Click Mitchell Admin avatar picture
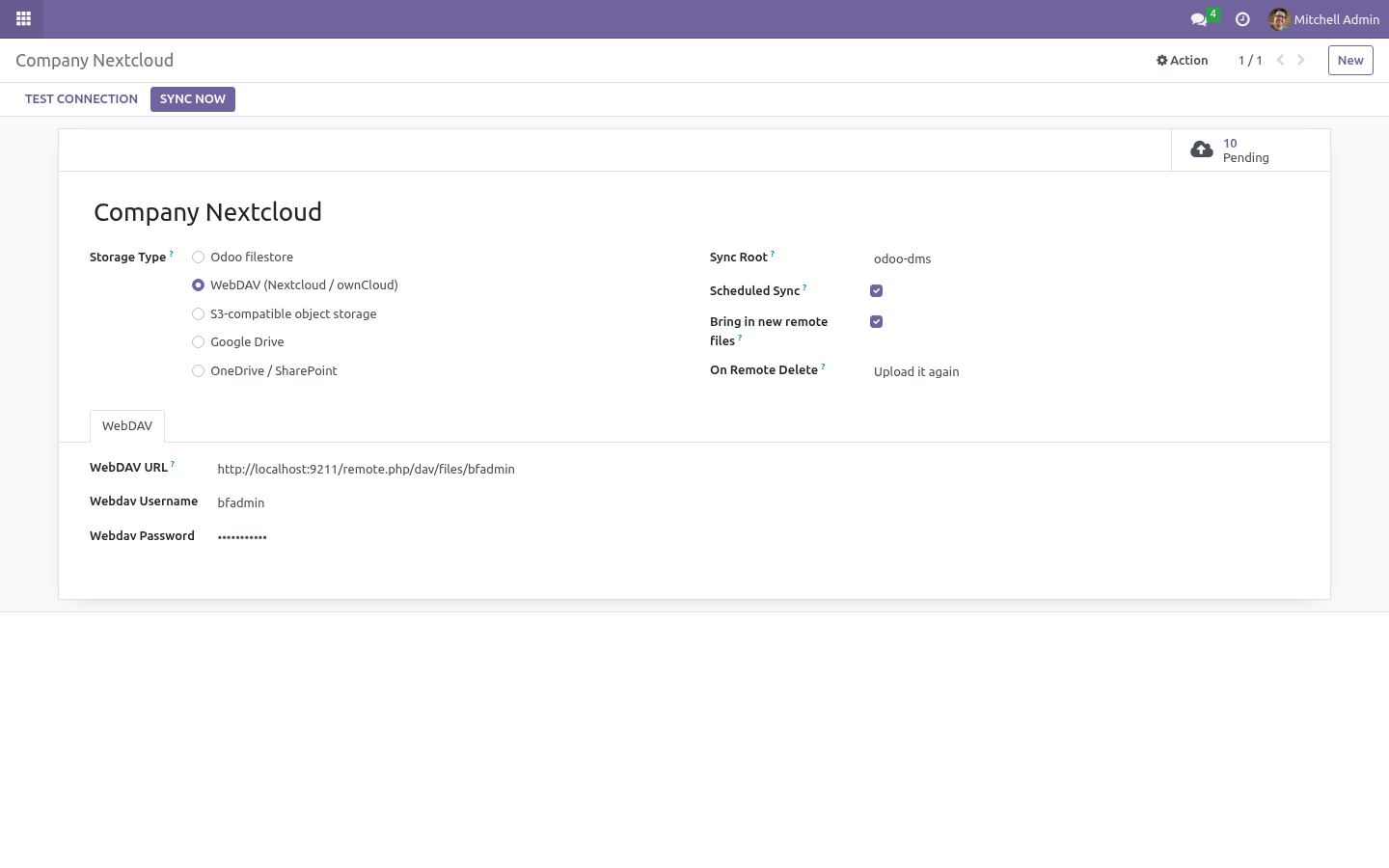 pos(1279,19)
